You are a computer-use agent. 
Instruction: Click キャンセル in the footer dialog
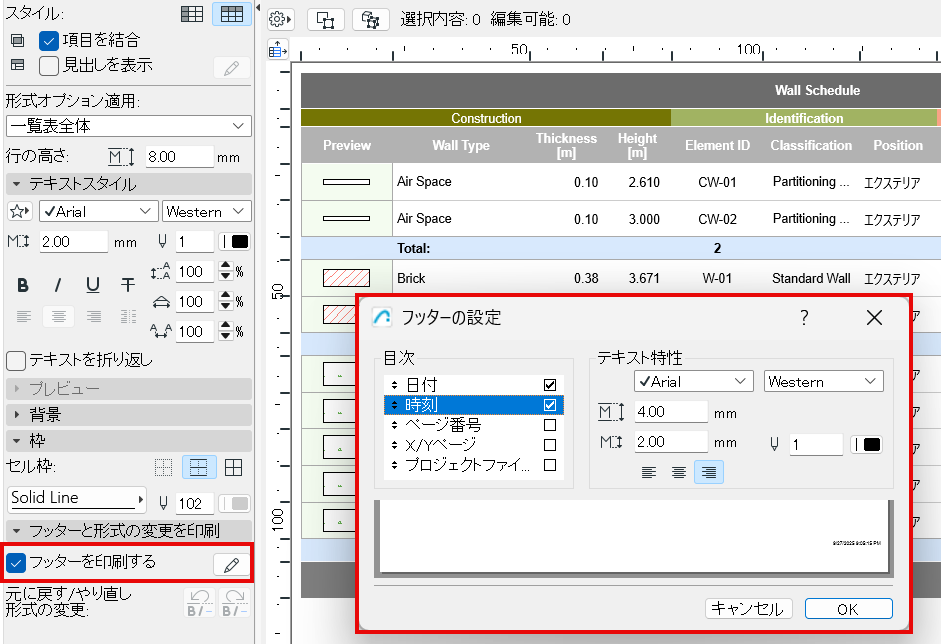point(748,609)
